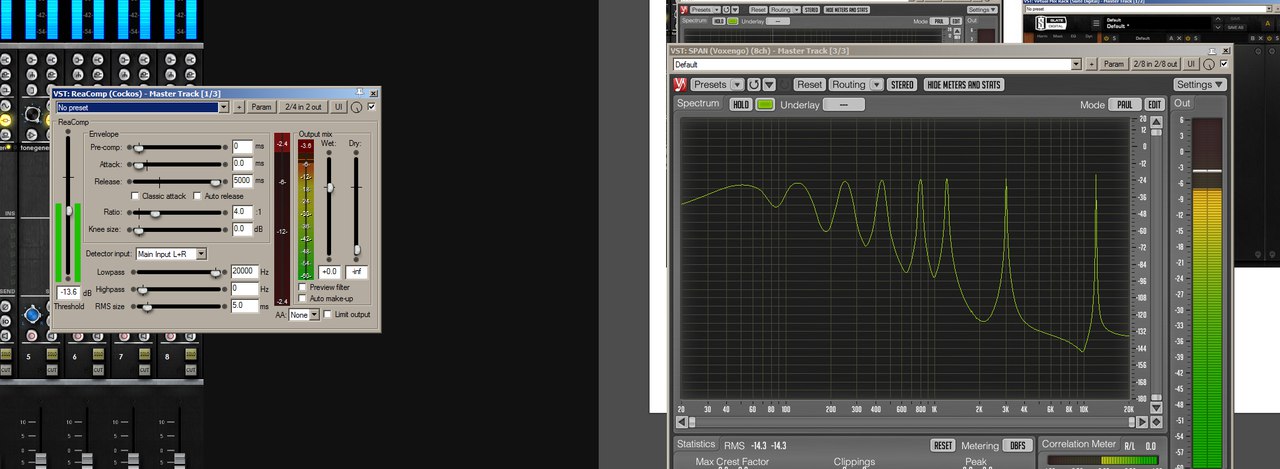This screenshot has width=1280, height=469.
Task: Expand the SPAN Settings menu
Action: click(x=1199, y=85)
